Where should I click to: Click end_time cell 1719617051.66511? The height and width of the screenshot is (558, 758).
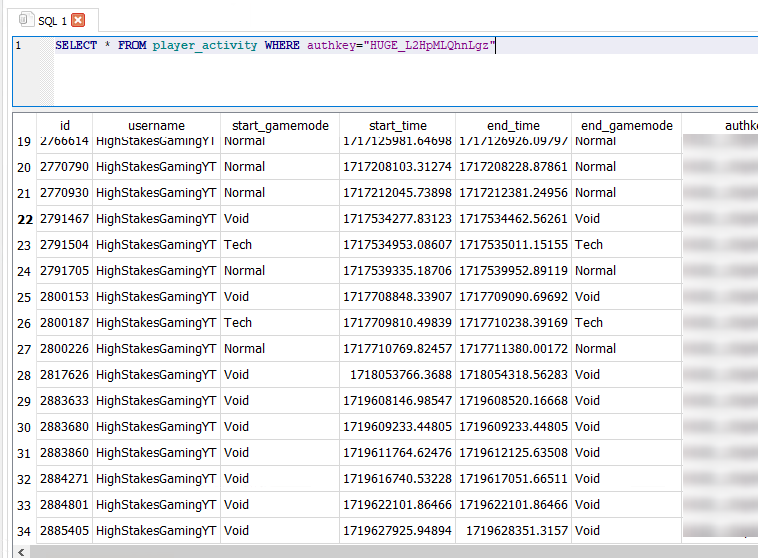(x=513, y=479)
